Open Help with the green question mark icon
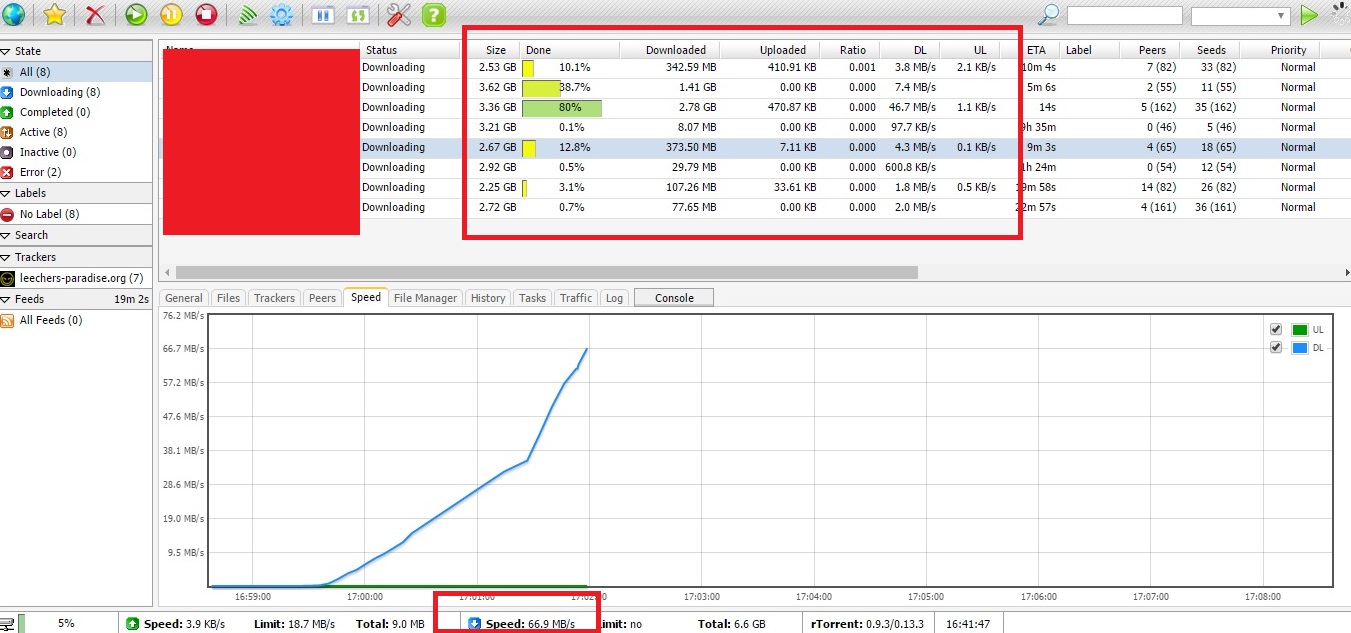The image size is (1351, 633). click(x=433, y=15)
